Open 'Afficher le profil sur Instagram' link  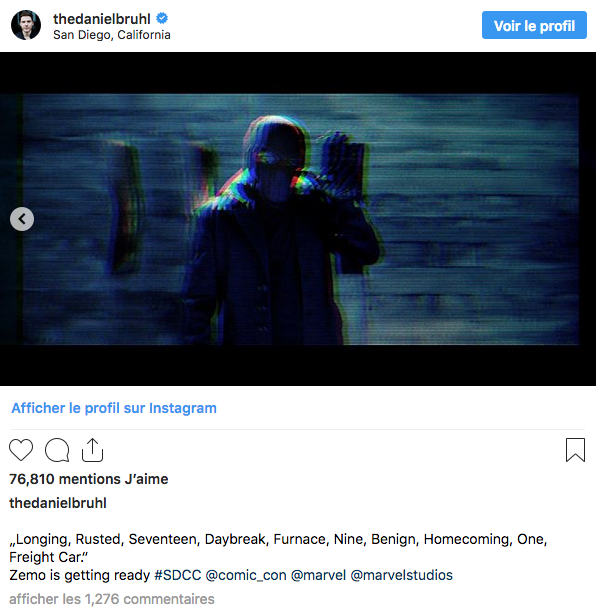click(114, 408)
